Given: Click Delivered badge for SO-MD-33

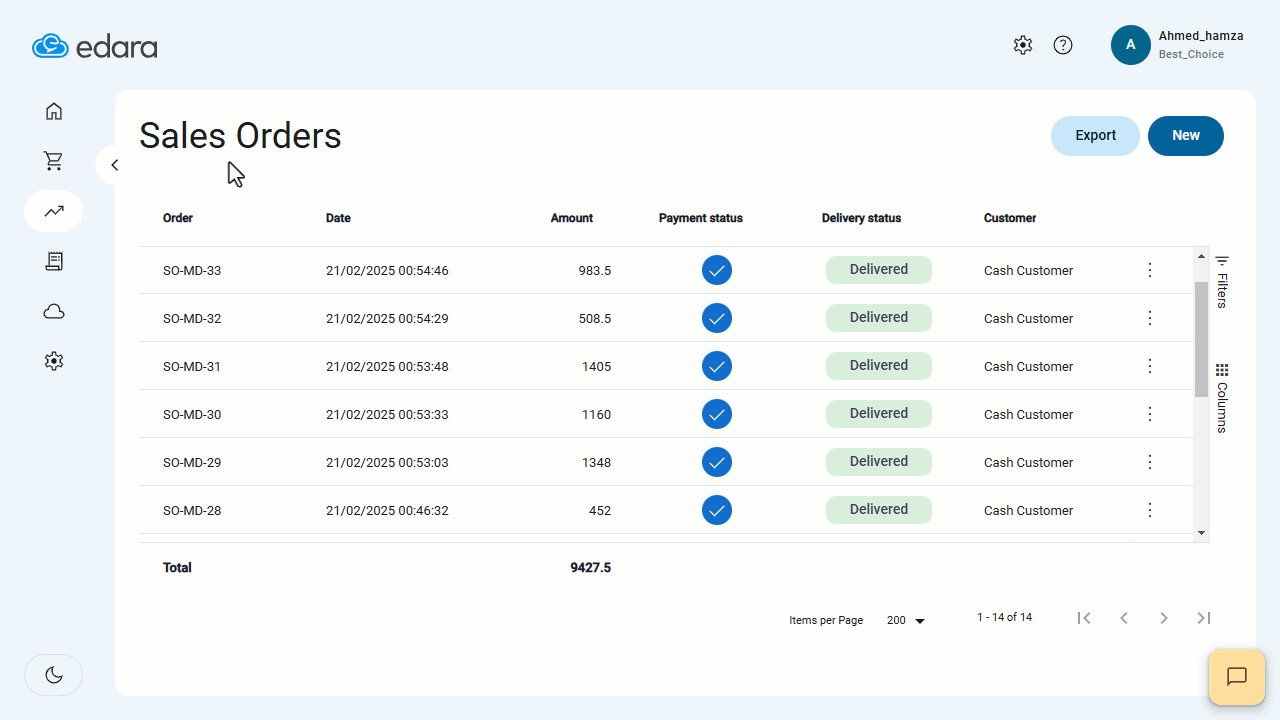Looking at the screenshot, I should (x=879, y=270).
